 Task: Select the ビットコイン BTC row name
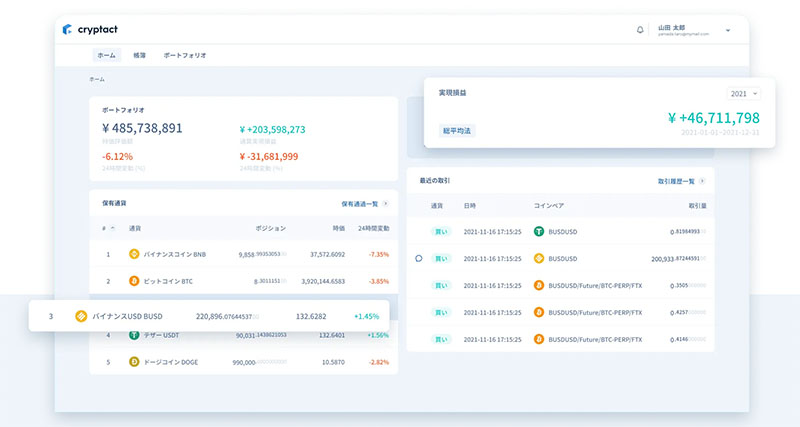pos(168,281)
